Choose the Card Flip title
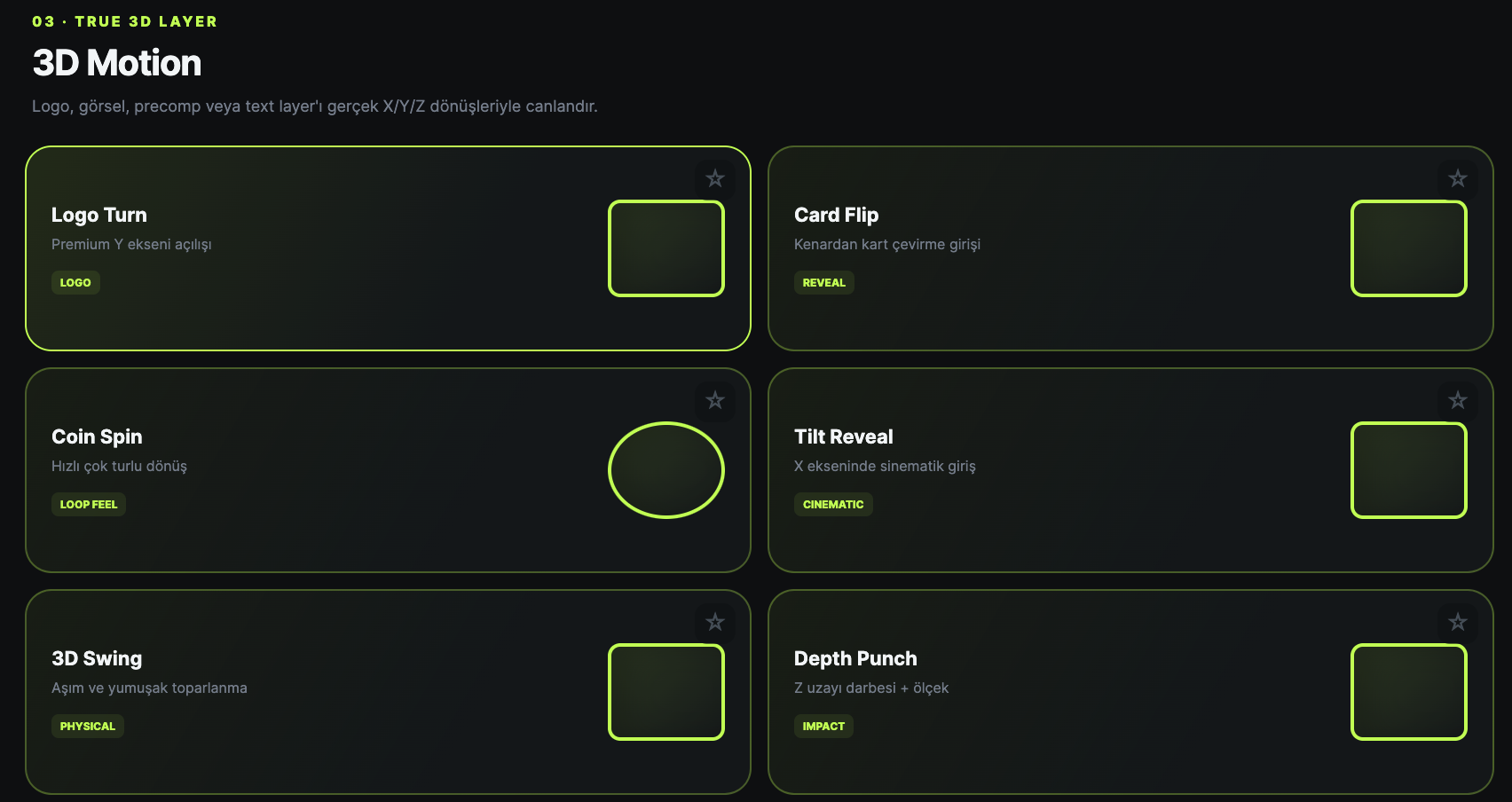Viewport: 1512px width, 802px height. point(837,215)
